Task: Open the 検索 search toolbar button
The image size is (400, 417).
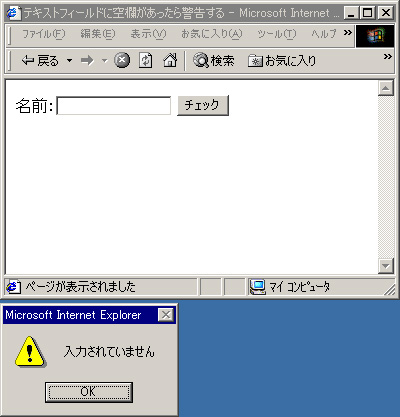Action: point(214,61)
